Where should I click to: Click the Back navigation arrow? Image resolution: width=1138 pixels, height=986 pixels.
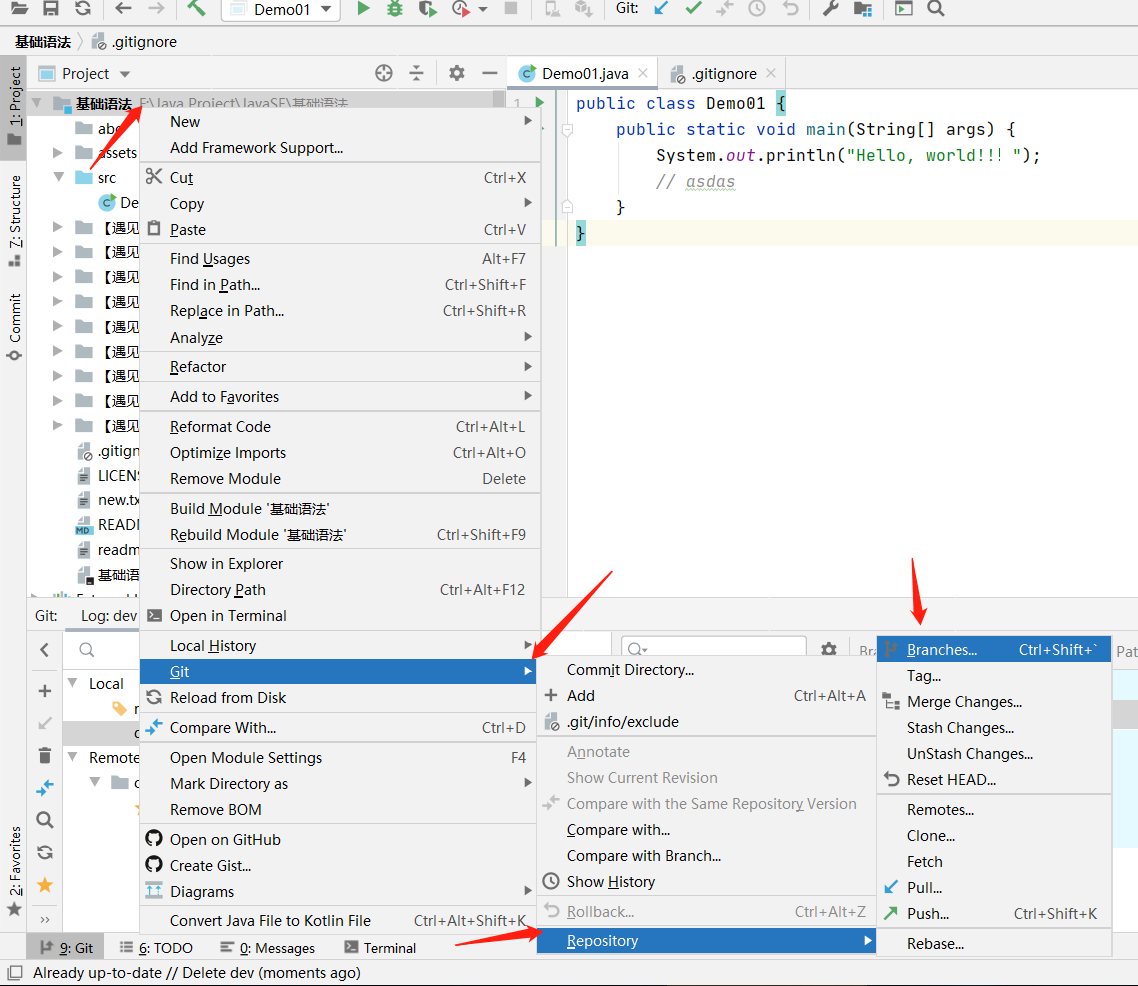click(x=123, y=9)
